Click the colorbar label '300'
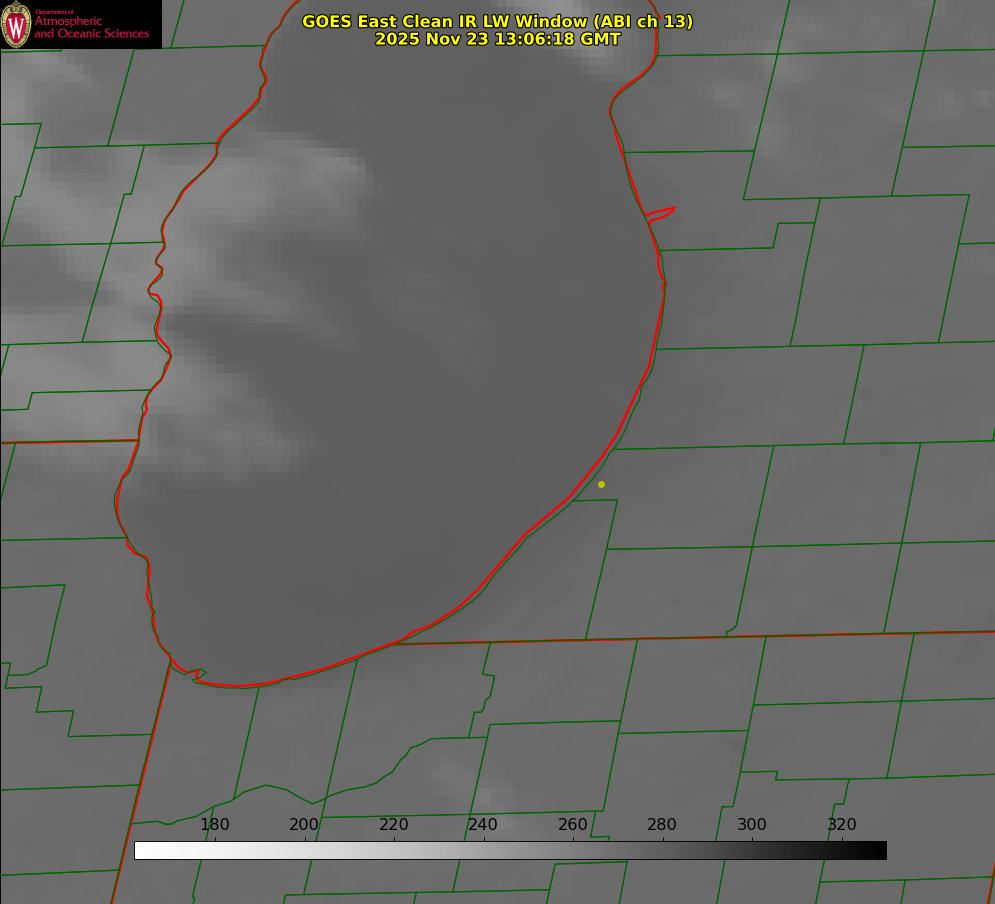Image resolution: width=995 pixels, height=904 pixels. tap(751, 824)
